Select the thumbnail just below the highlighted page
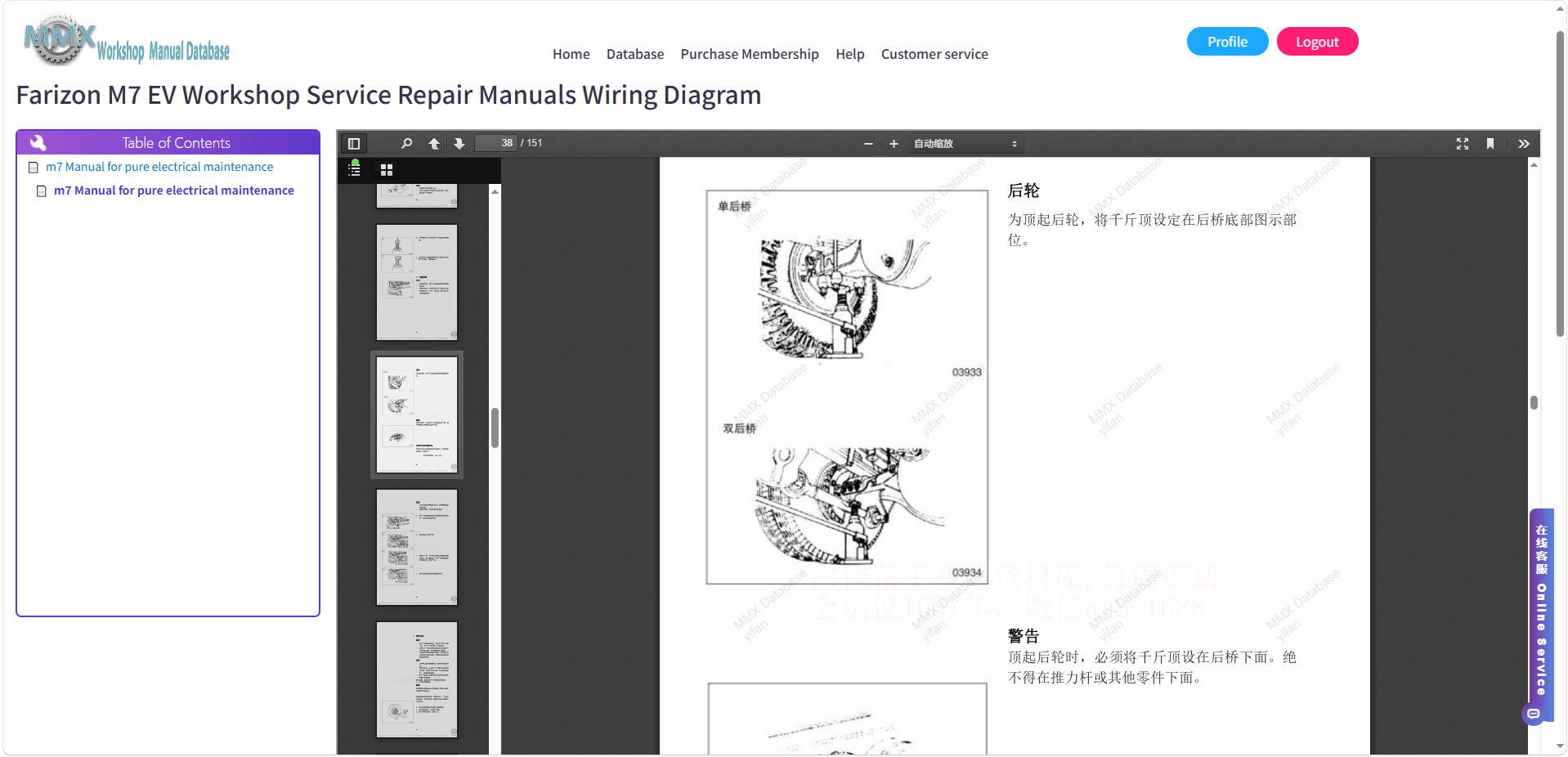 click(417, 547)
